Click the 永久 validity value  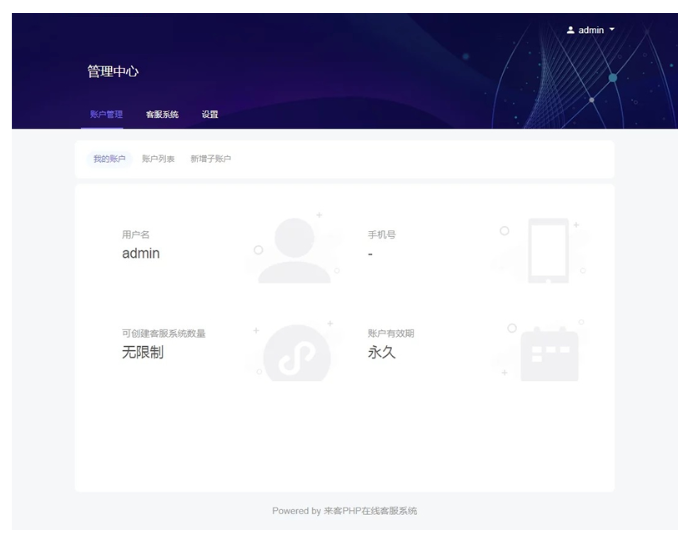click(x=382, y=352)
